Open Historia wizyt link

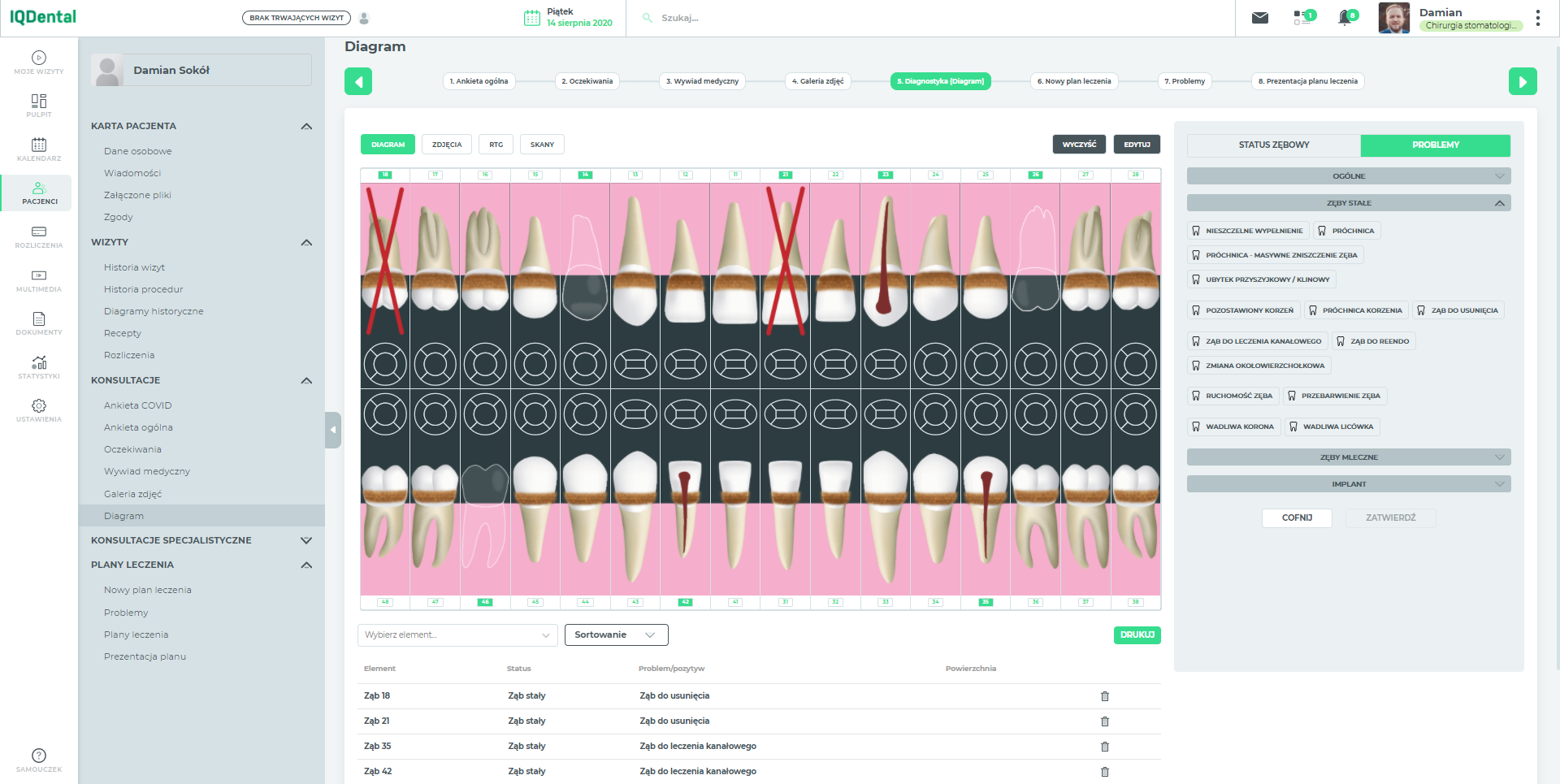click(x=134, y=267)
